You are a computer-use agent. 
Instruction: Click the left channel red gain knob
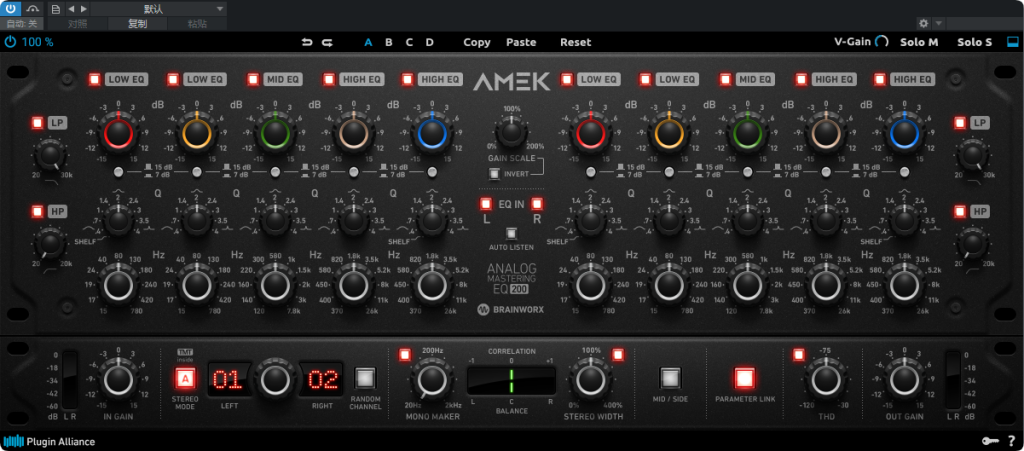coord(118,134)
